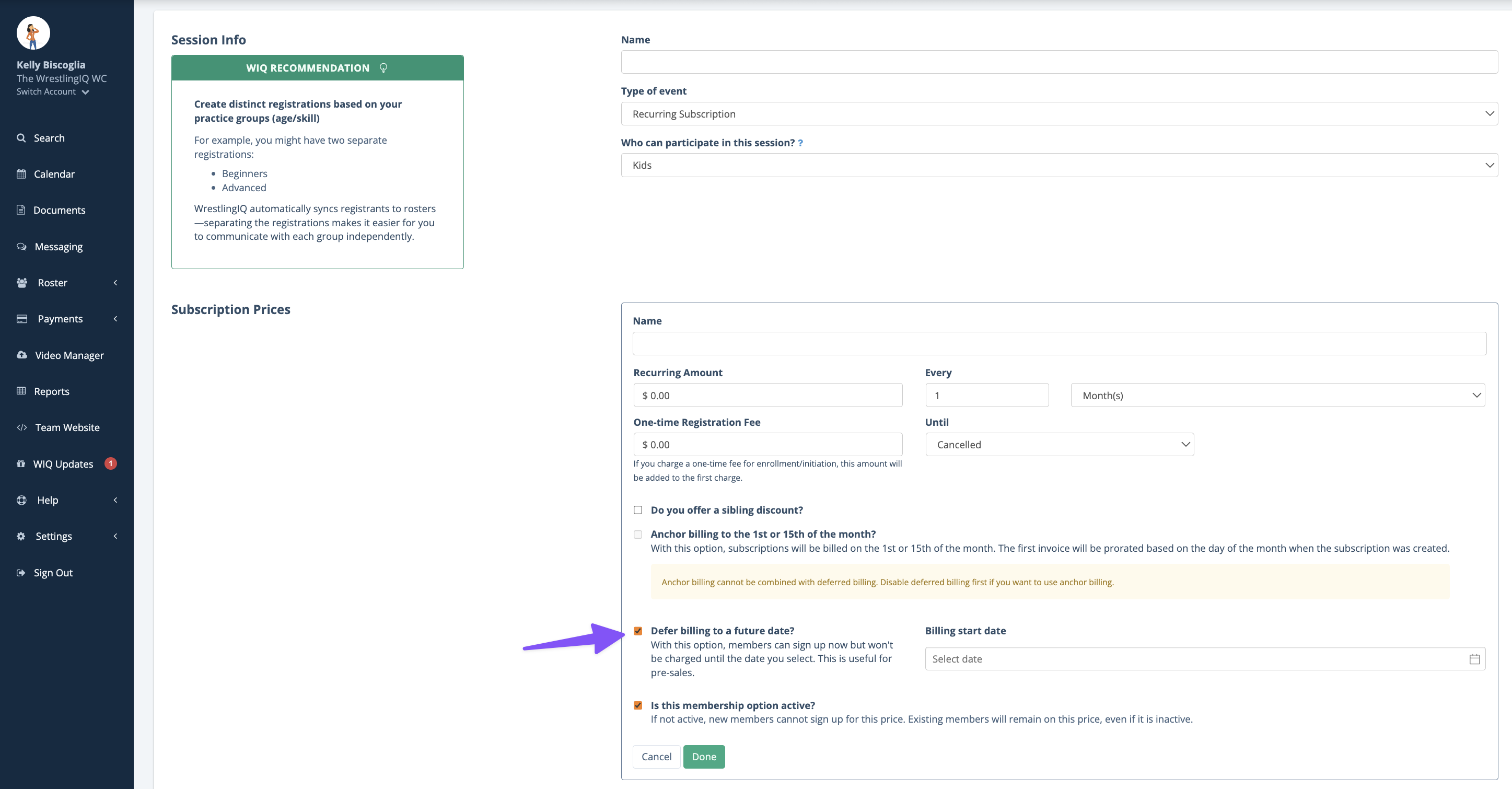
Task: Open the Billing start date calendar icon
Action: 1474,659
